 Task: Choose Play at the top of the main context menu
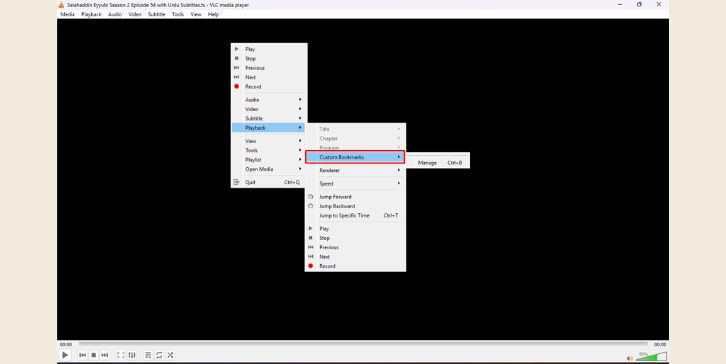click(x=269, y=49)
